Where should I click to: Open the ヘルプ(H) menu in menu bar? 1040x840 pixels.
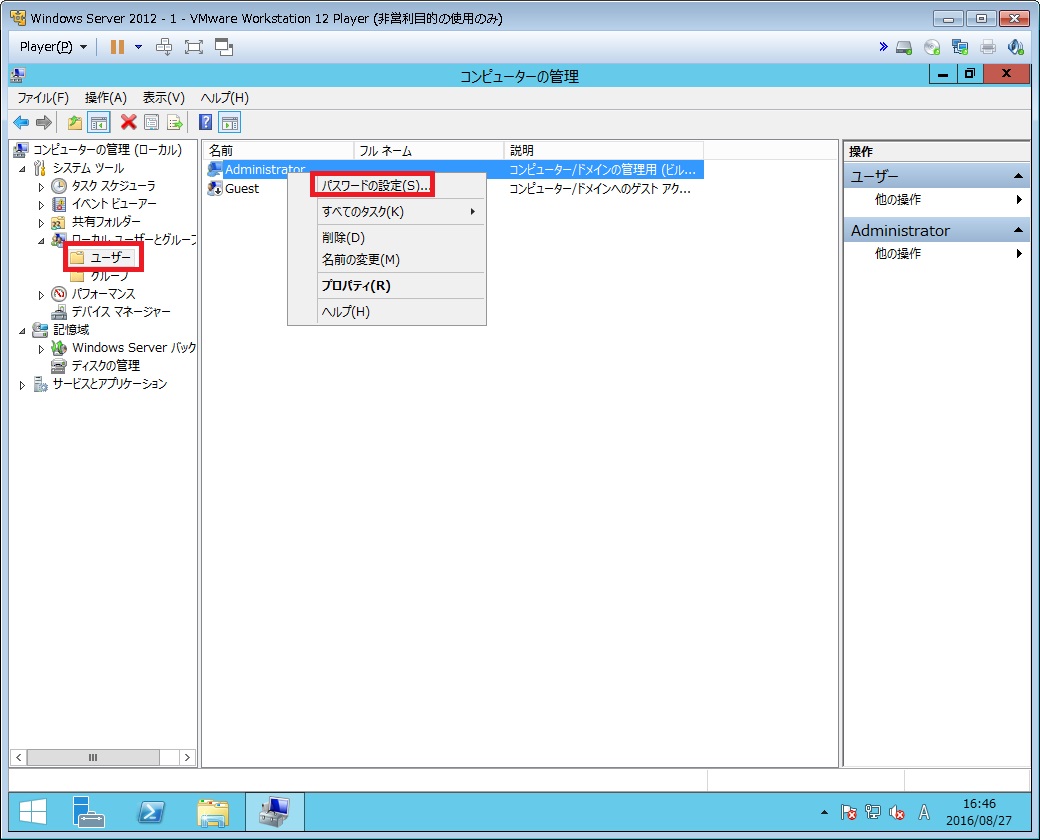coord(225,98)
